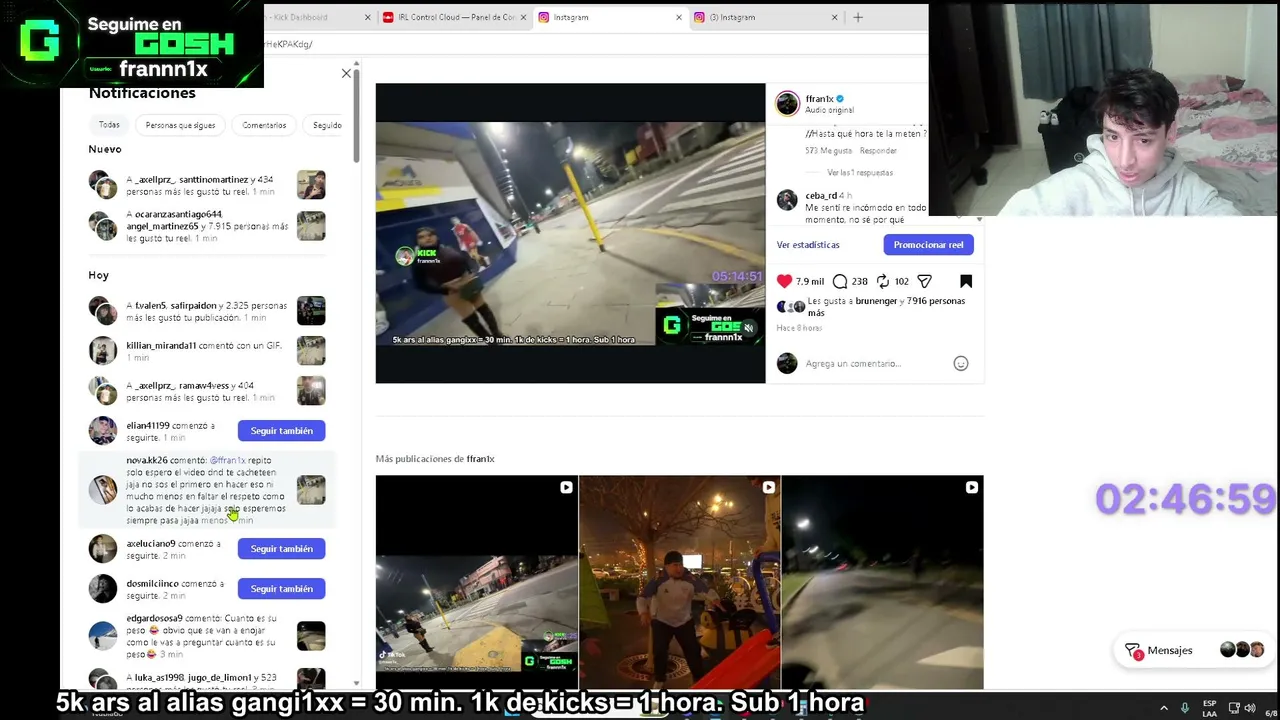This screenshot has width=1280, height=720.
Task: Click the ffran1x avatar in post header
Action: pos(788,103)
